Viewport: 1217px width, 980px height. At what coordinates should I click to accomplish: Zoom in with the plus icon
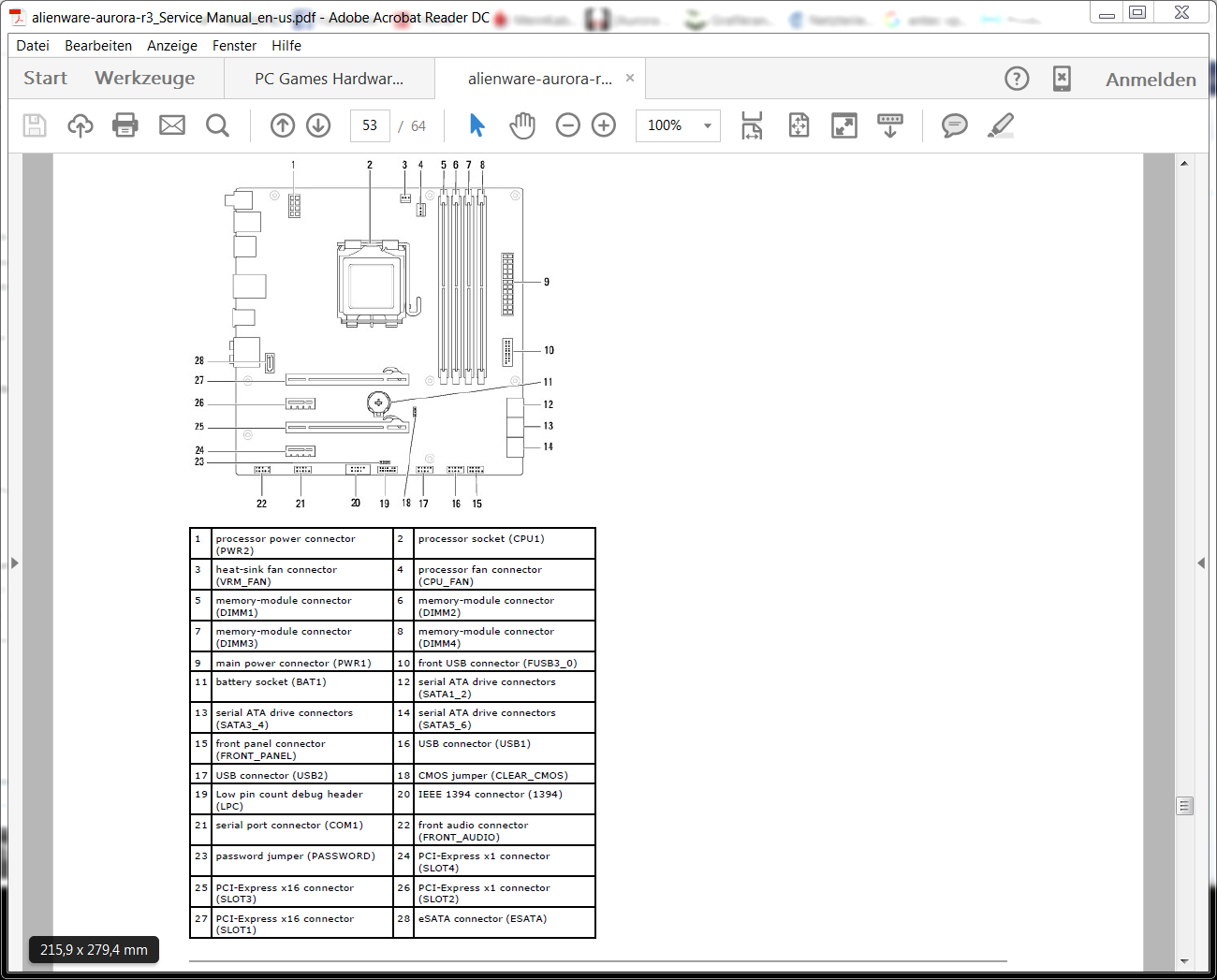click(604, 125)
